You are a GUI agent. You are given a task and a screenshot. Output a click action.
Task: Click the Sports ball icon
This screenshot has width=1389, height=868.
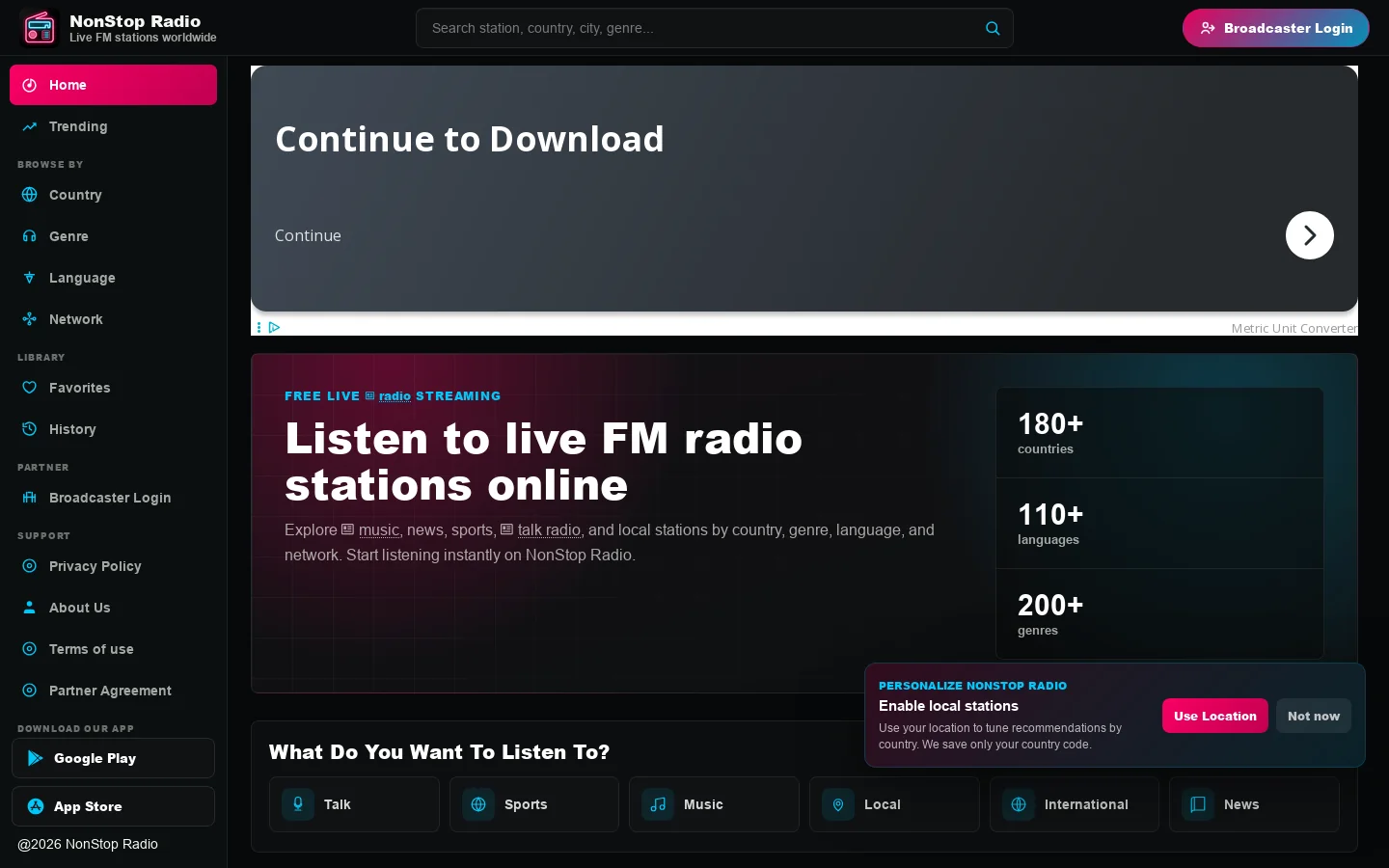pos(478,804)
